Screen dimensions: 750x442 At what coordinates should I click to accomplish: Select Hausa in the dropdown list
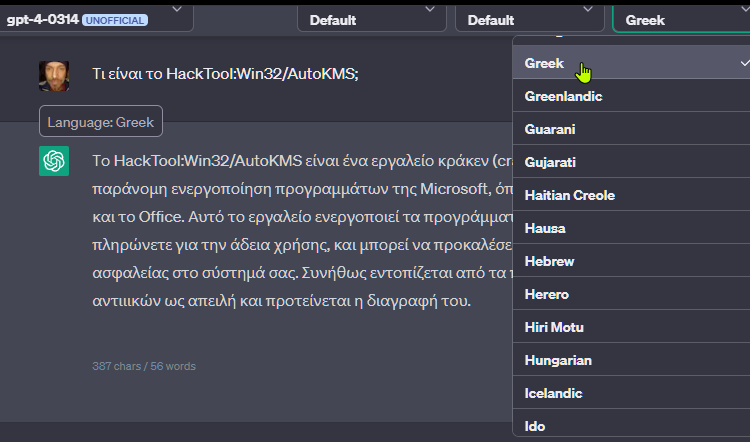[x=545, y=228]
